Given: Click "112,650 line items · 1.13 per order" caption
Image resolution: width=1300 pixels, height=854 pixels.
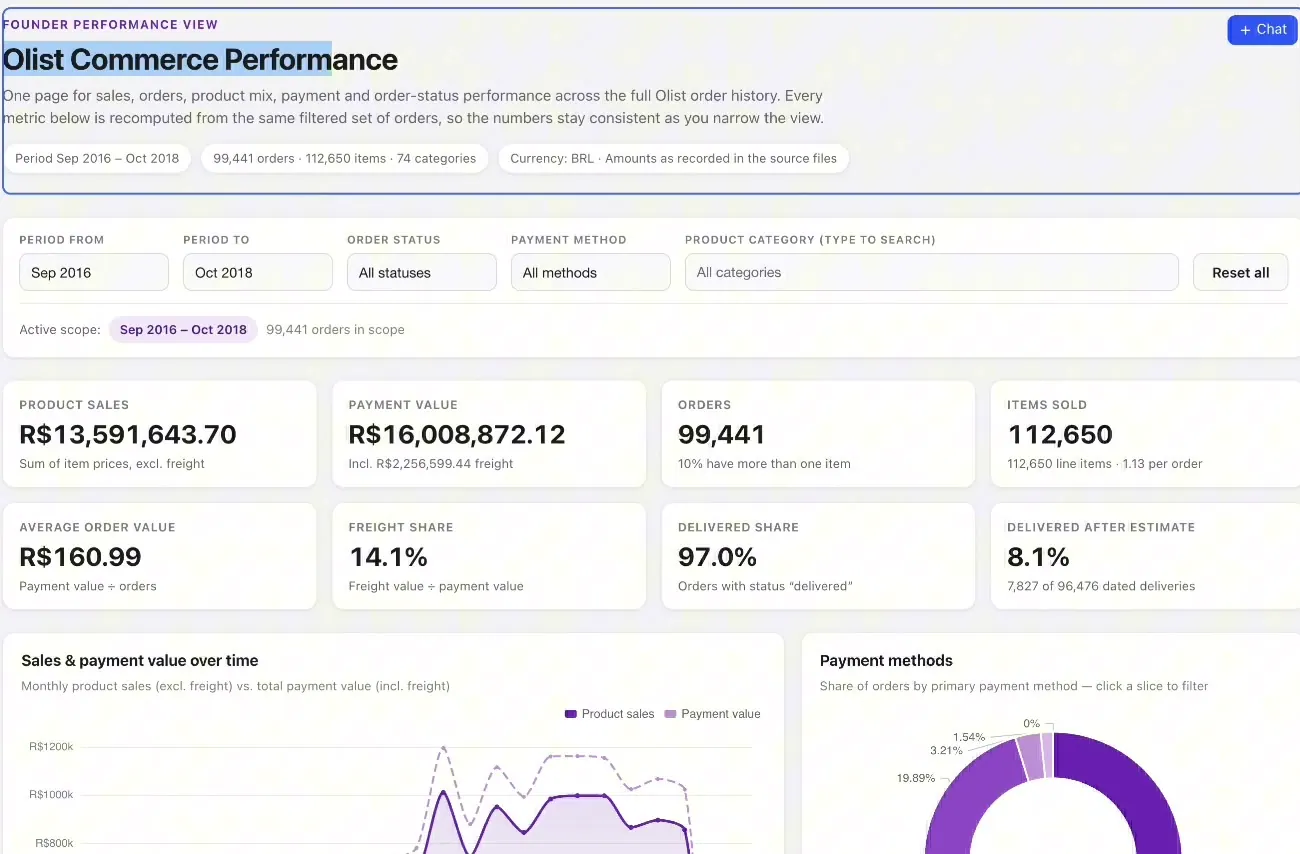Looking at the screenshot, I should 1105,464.
